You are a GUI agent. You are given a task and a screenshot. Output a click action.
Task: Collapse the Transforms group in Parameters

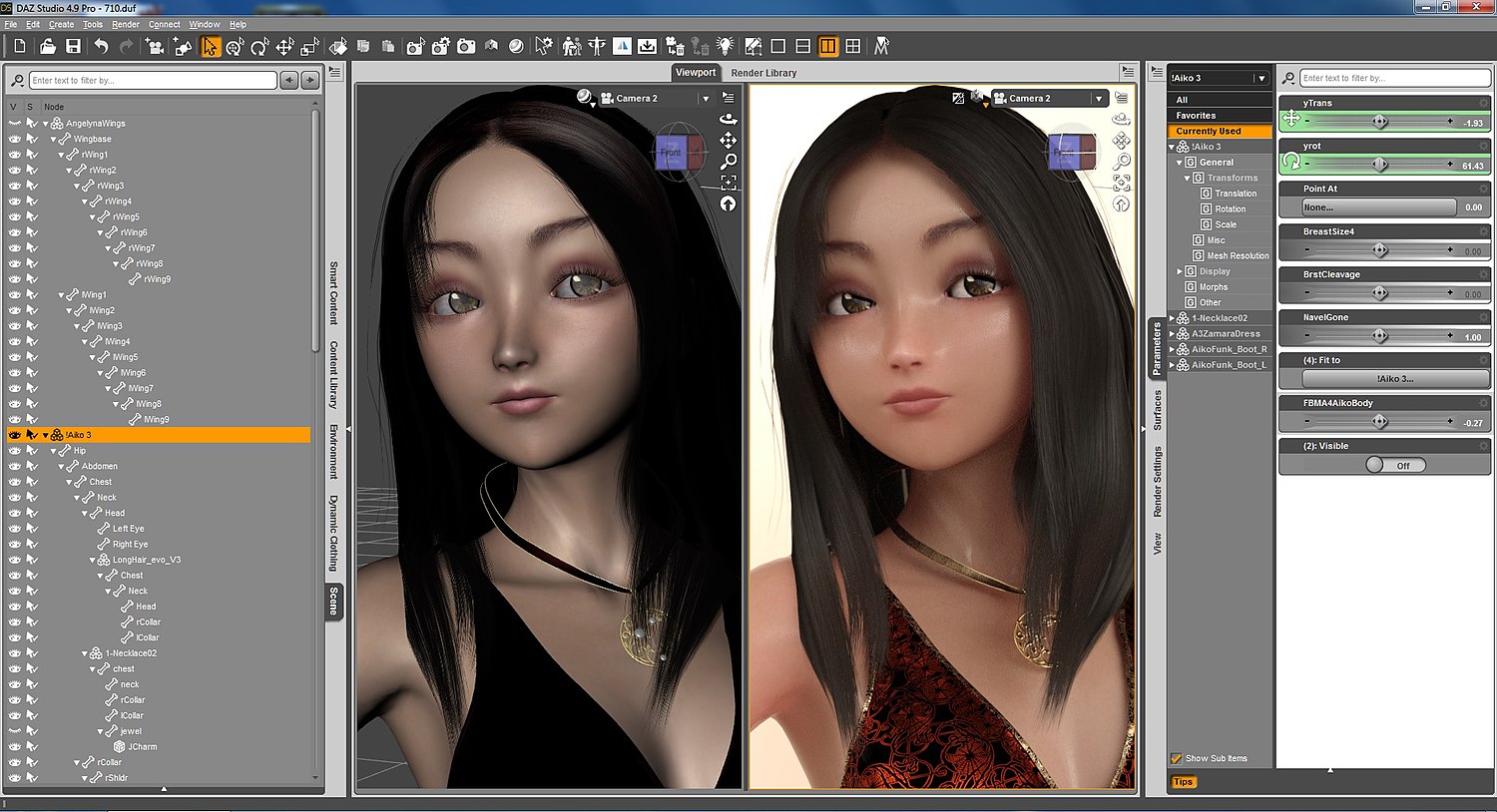1188,177
